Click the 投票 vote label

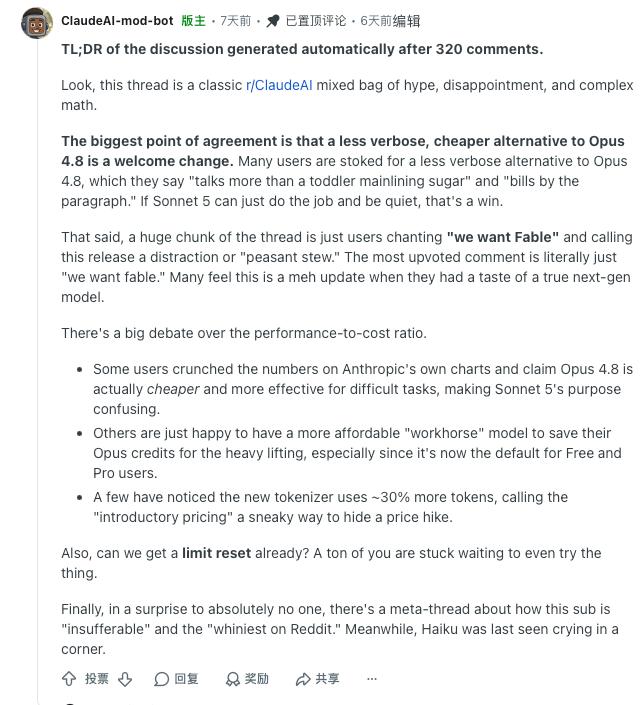97,678
